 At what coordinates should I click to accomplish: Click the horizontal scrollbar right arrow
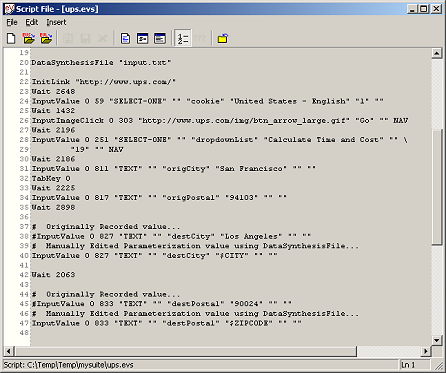pos(426,351)
